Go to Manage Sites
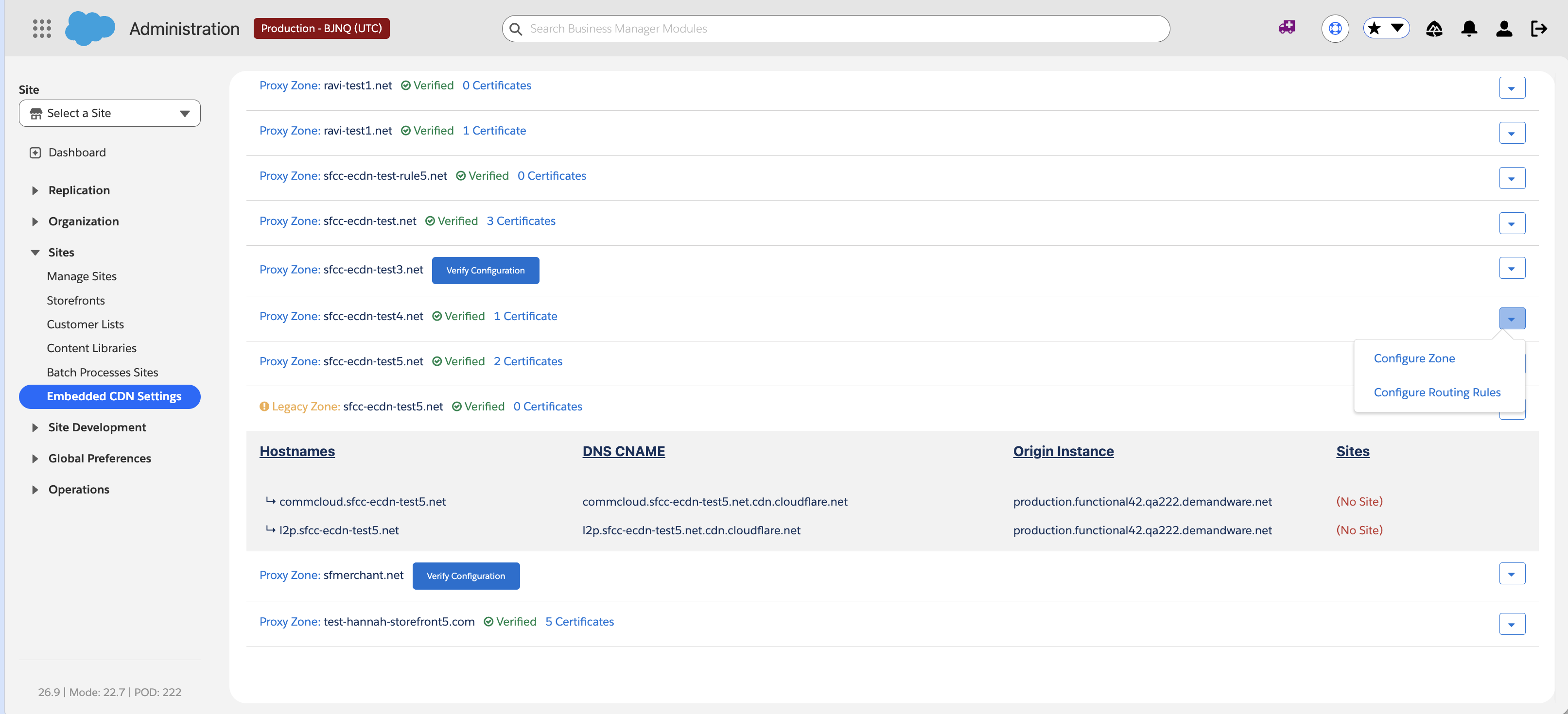The image size is (1568, 714). click(82, 276)
